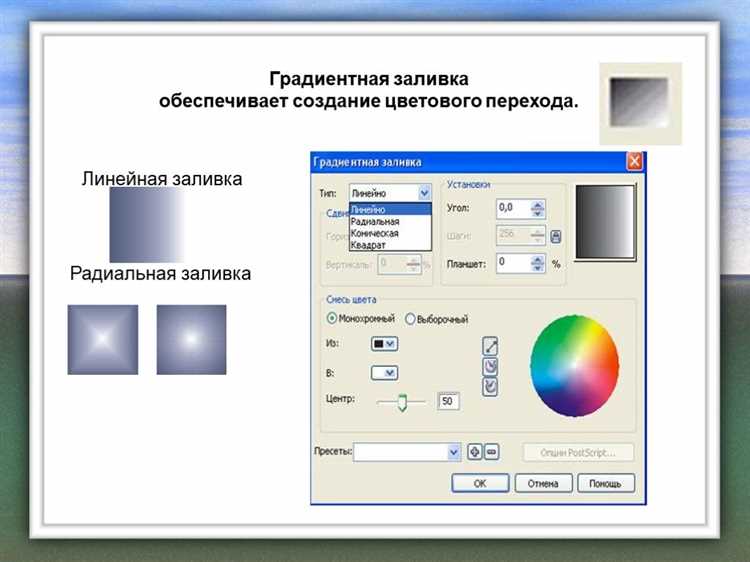The width and height of the screenshot is (750, 562).
Task: Click the Отмена button
Action: [543, 483]
